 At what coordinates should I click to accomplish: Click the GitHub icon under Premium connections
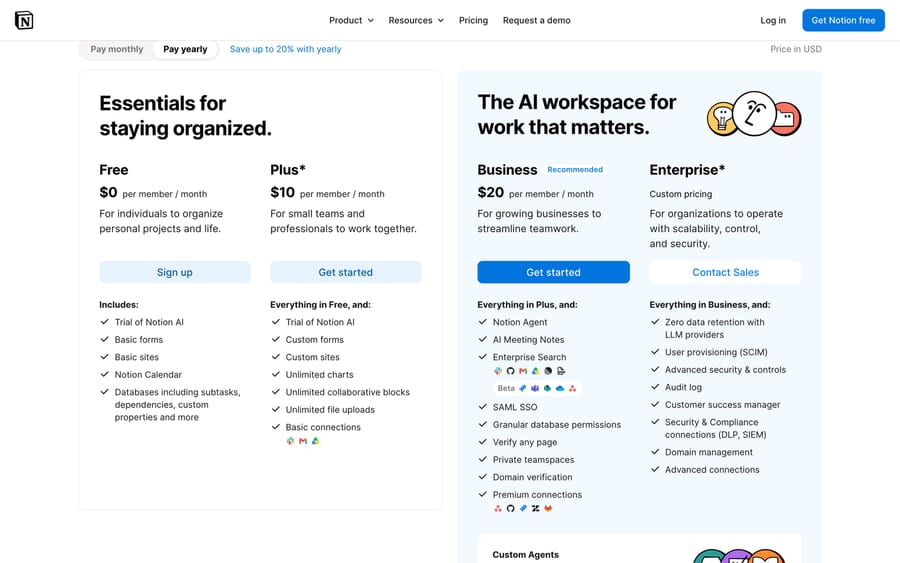510,508
